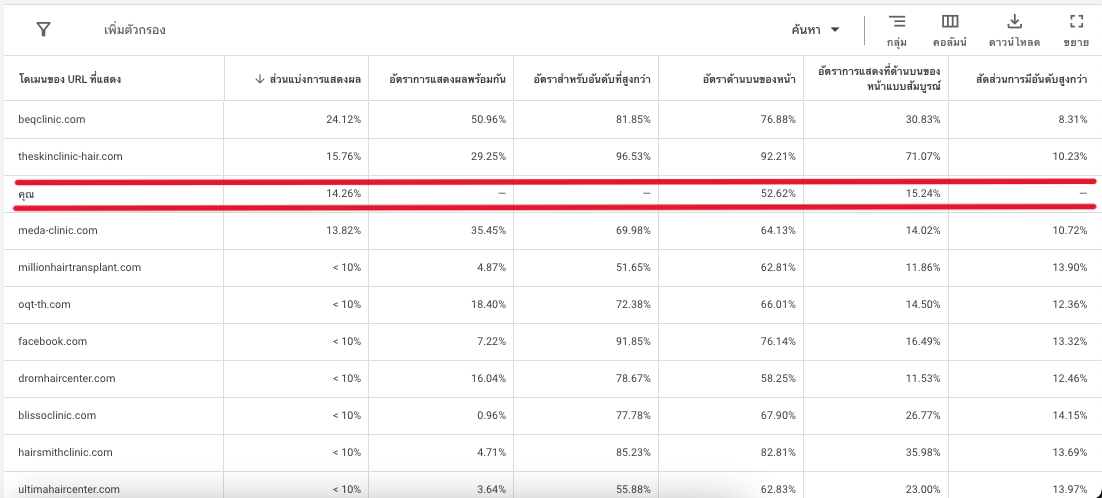
Task: Sort by อัตราสำหรับอันดับที่สูงกว่า column header
Action: [592, 79]
